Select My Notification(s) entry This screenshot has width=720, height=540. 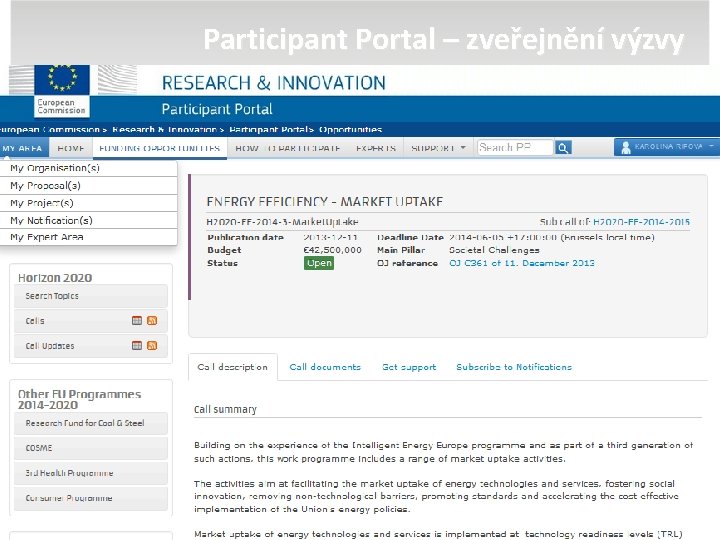[89, 220]
